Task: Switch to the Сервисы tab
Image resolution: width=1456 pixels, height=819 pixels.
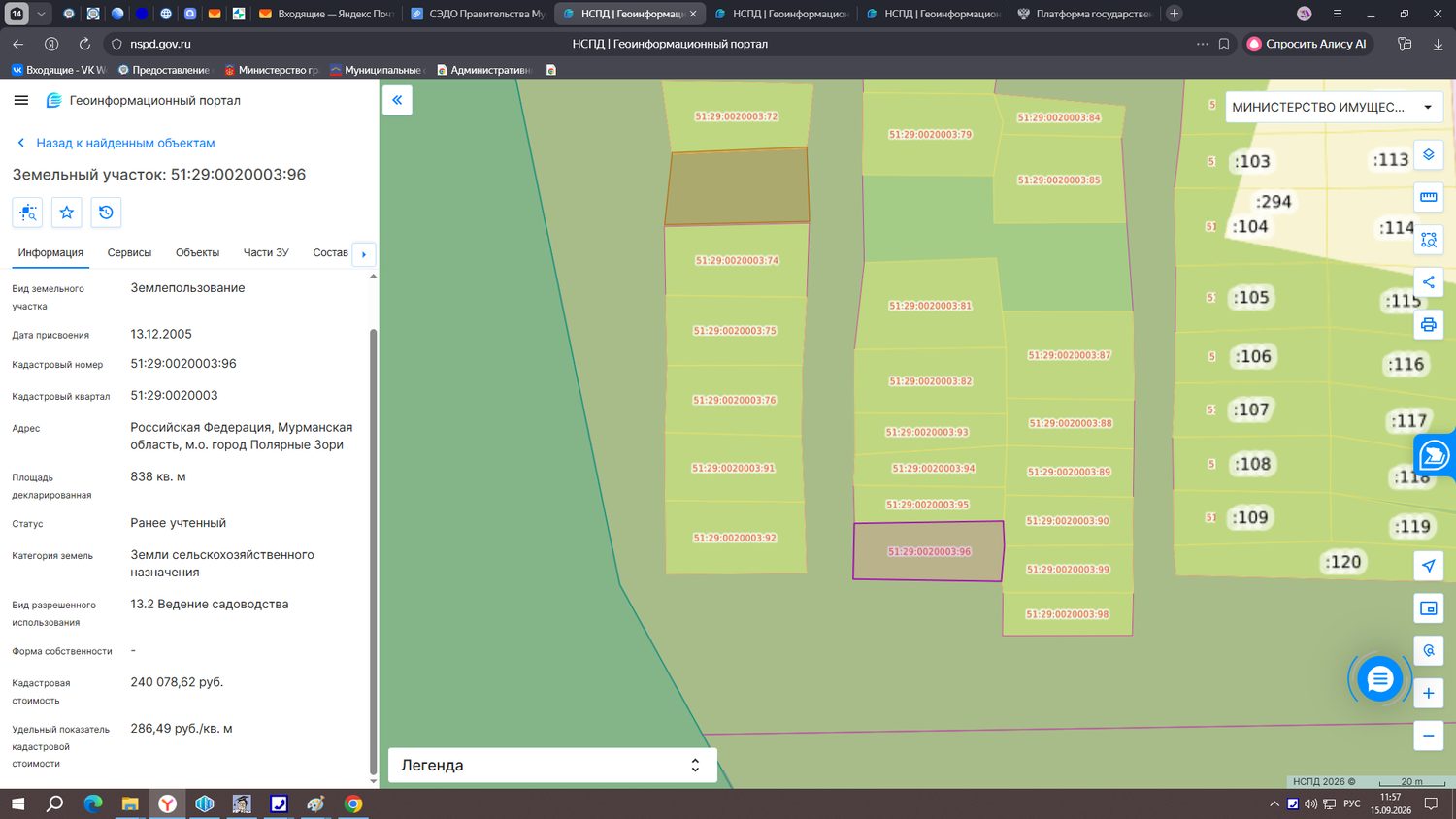Action: 129,252
